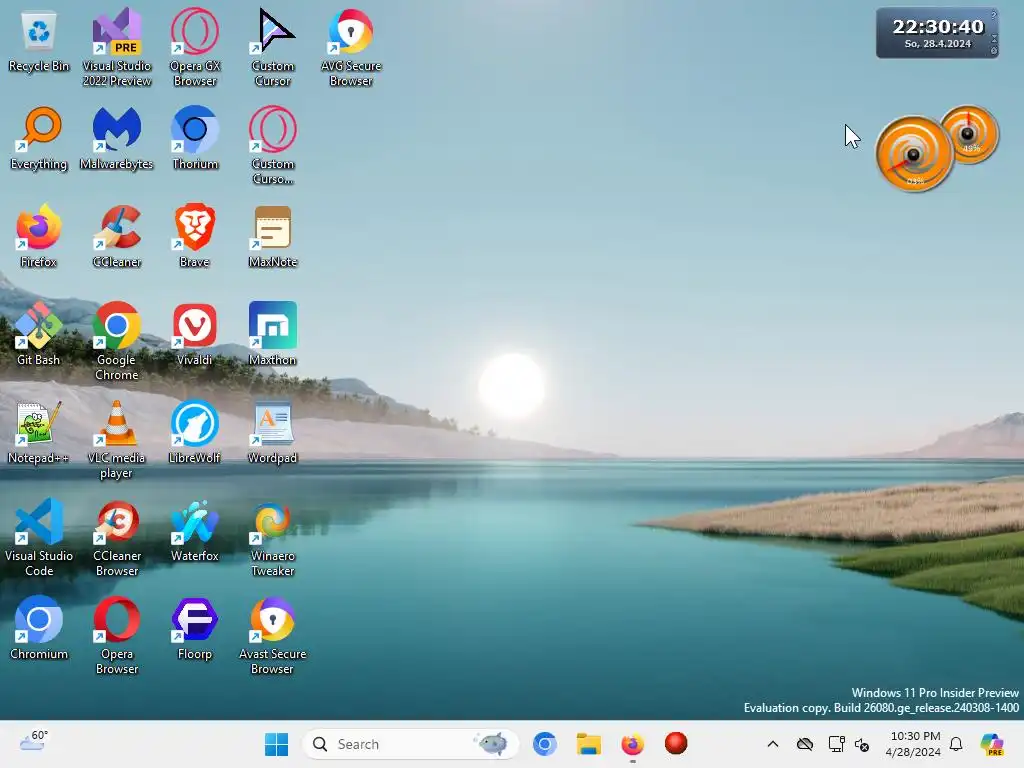Select Google Chrome desktop icon

(117, 341)
